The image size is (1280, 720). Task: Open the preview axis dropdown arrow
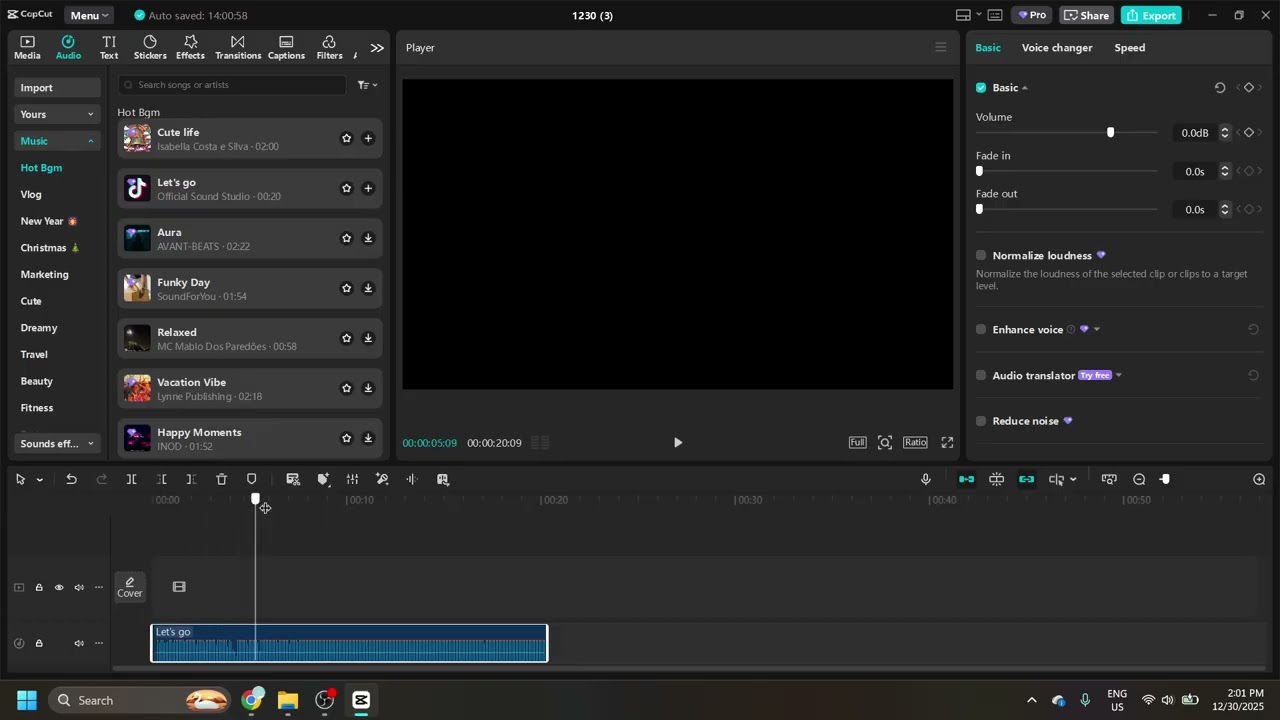coord(1073,480)
